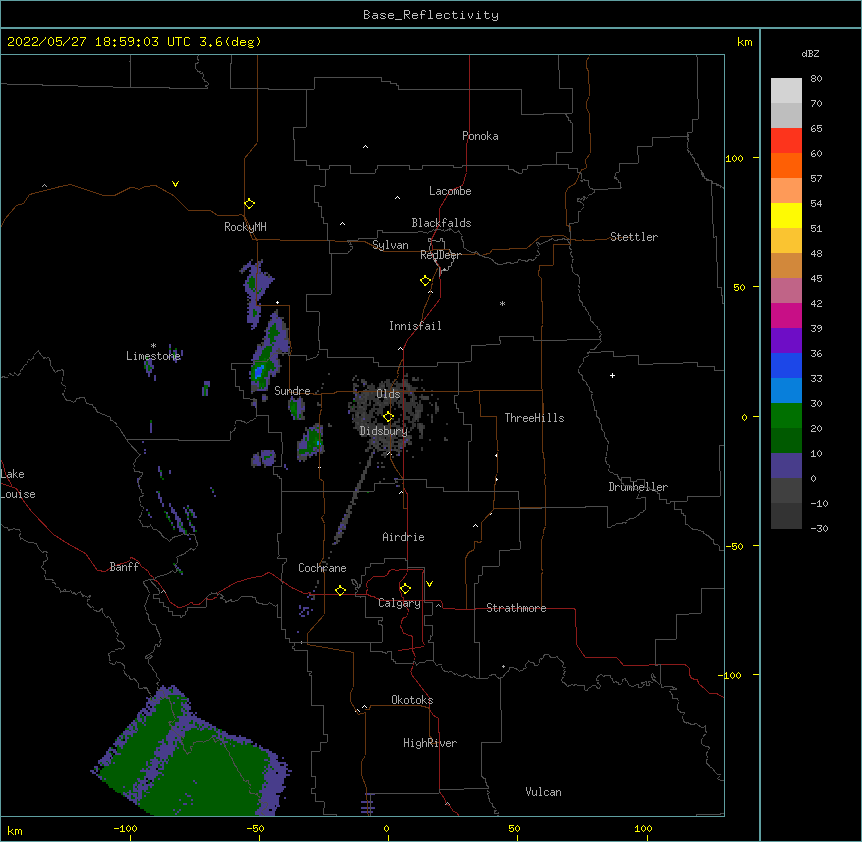
Task: Select the Didsbury label
Action: (384, 431)
